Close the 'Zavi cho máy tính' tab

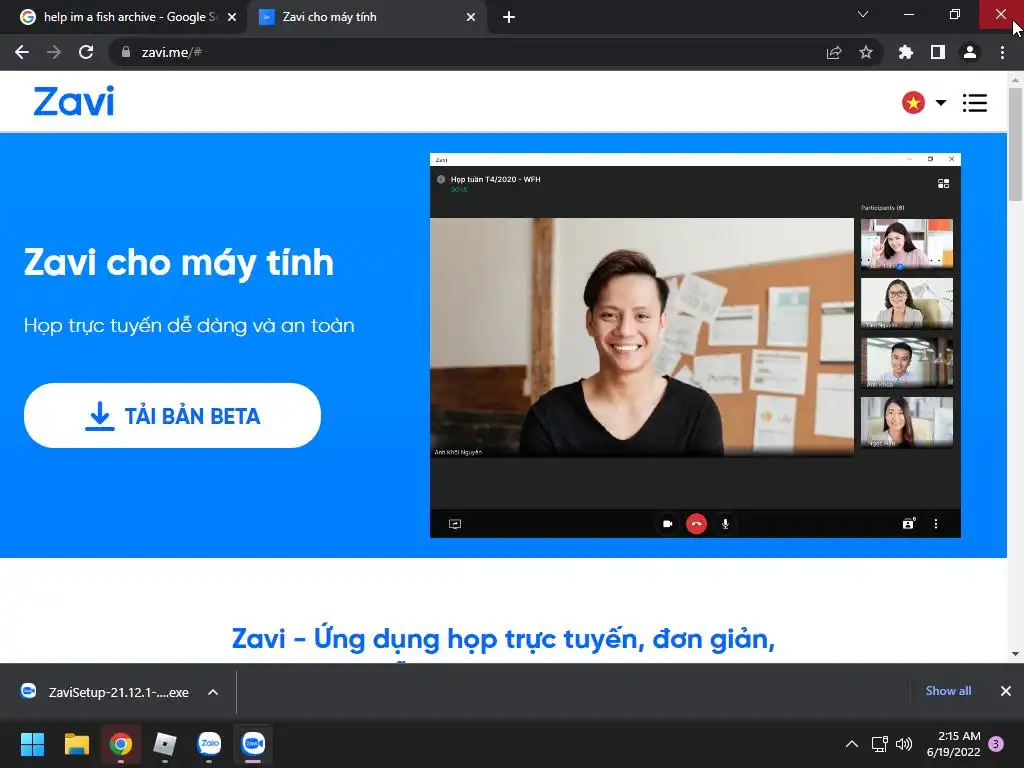point(471,17)
